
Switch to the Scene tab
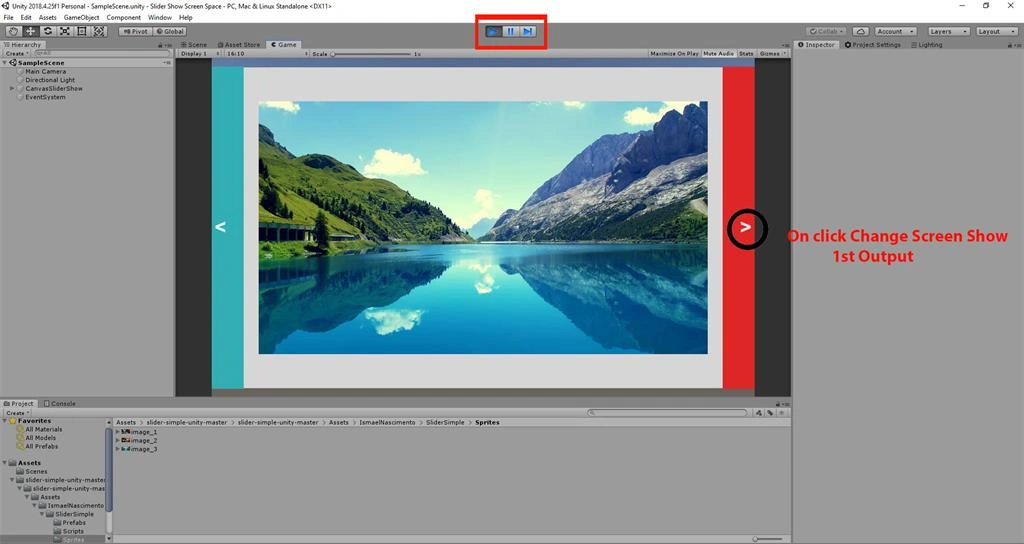pyautogui.click(x=195, y=45)
